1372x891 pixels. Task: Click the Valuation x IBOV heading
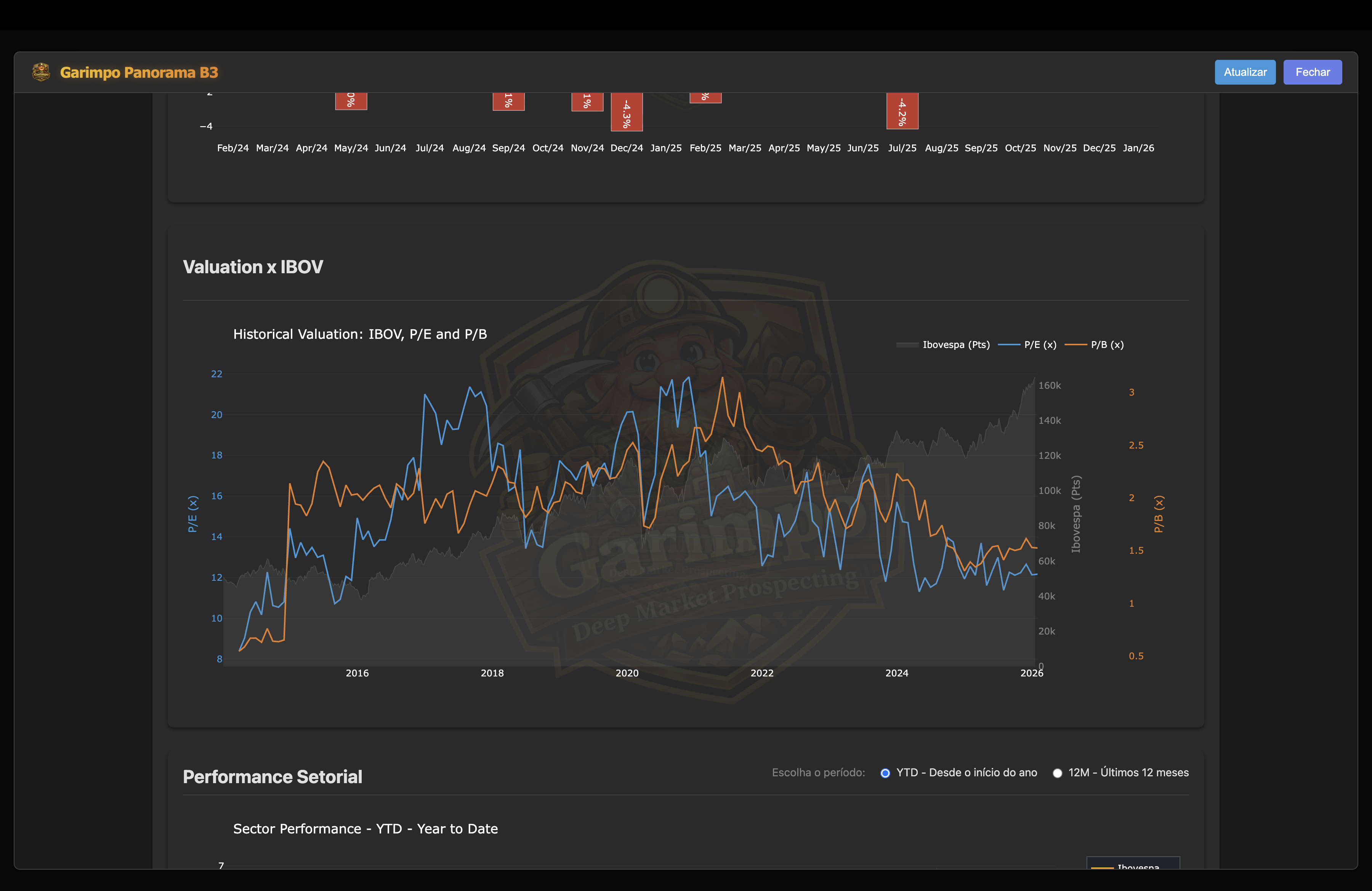click(253, 267)
